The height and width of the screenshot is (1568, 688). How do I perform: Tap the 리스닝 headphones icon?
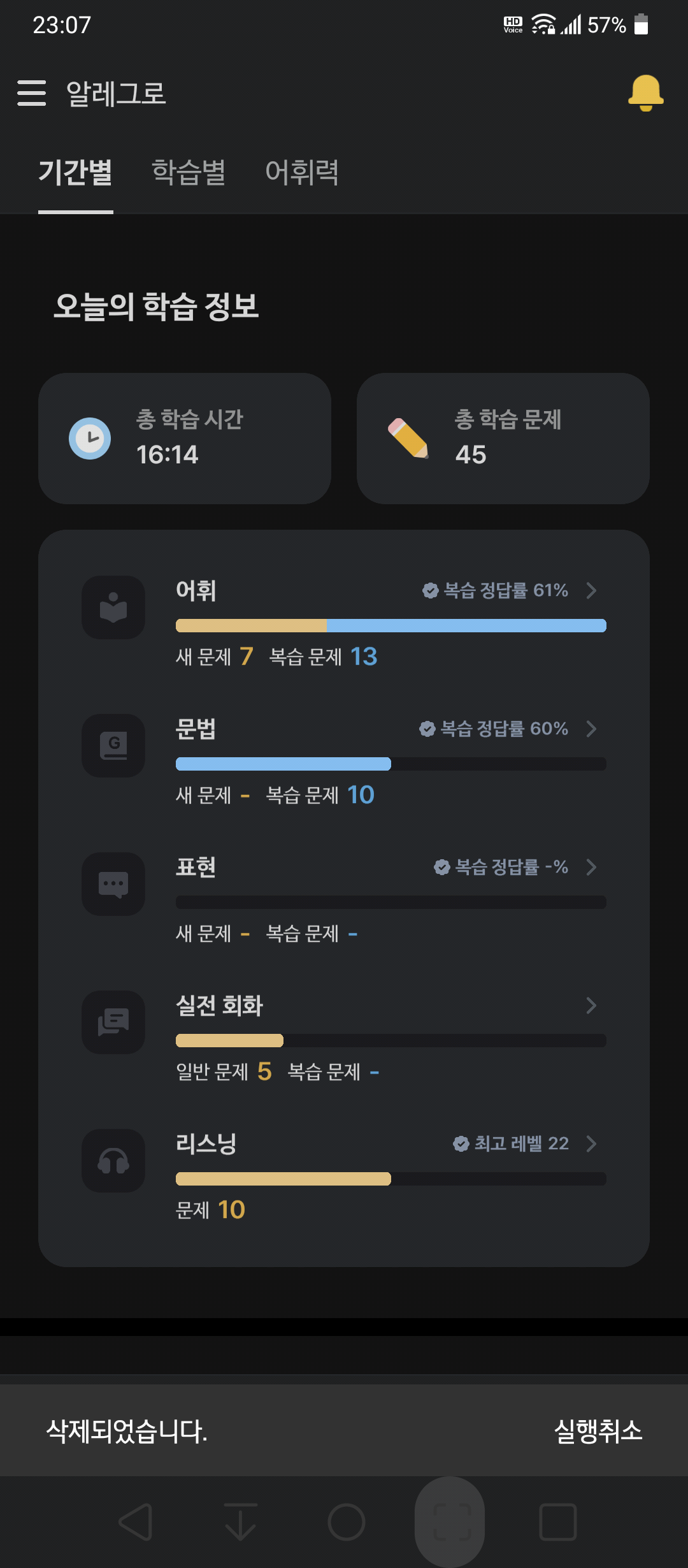point(113,1161)
